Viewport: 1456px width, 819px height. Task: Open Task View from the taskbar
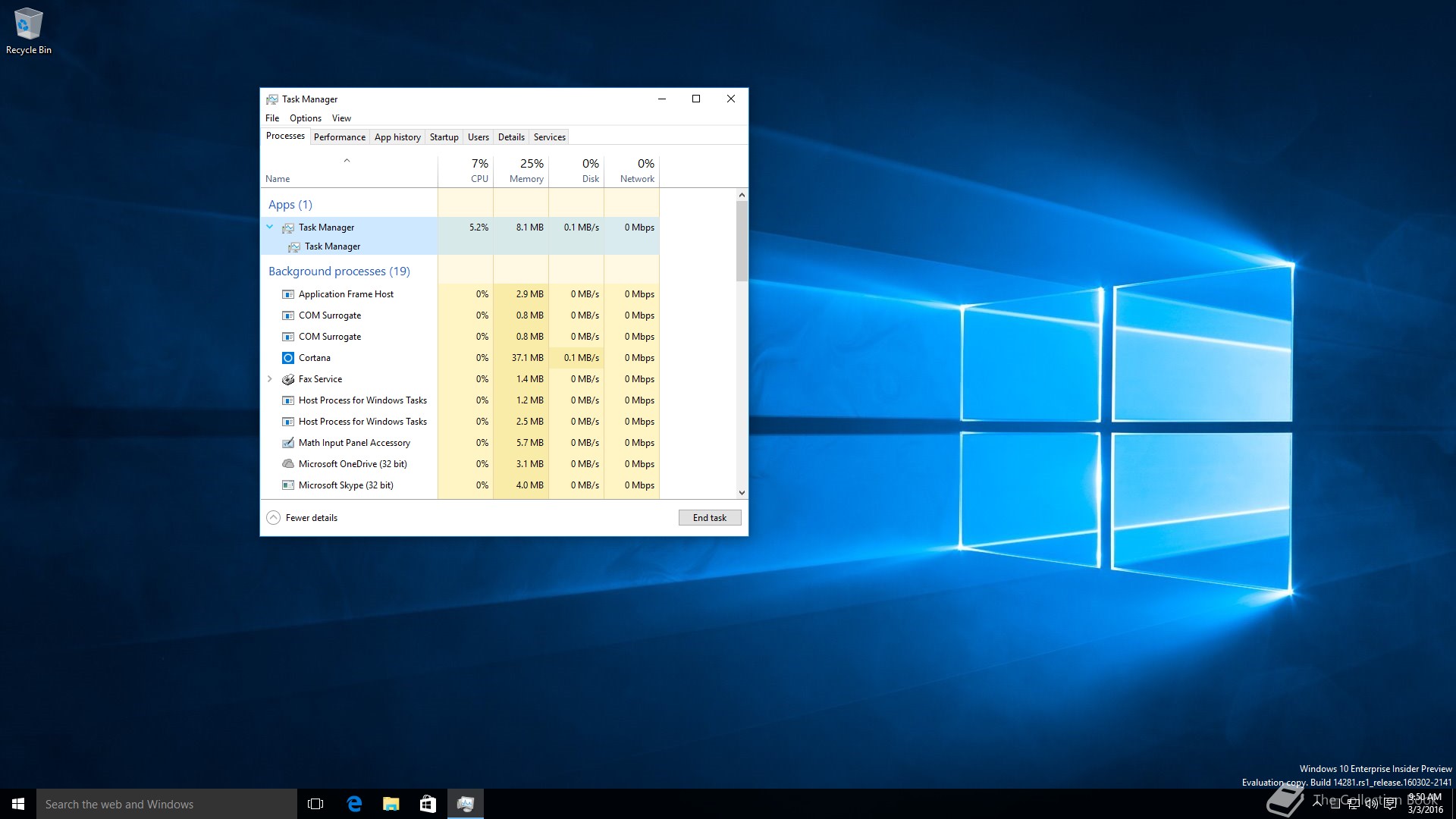(x=315, y=804)
